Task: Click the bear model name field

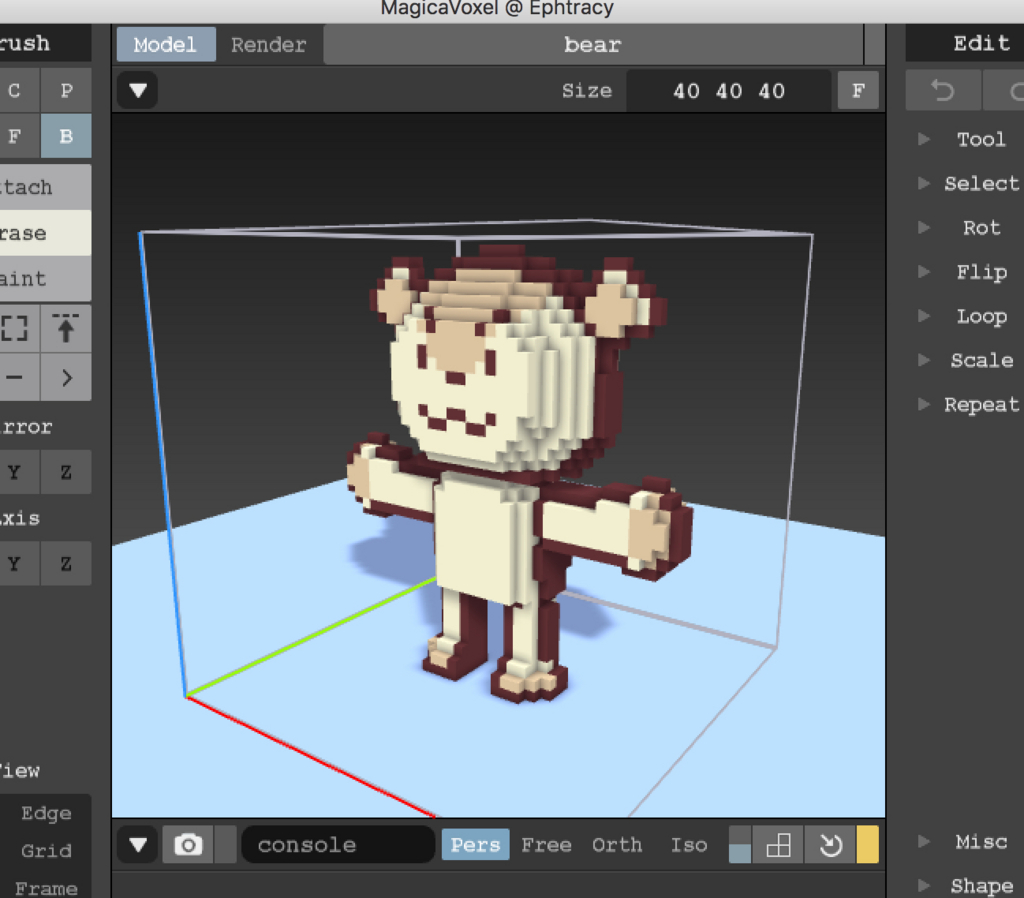Action: click(593, 44)
